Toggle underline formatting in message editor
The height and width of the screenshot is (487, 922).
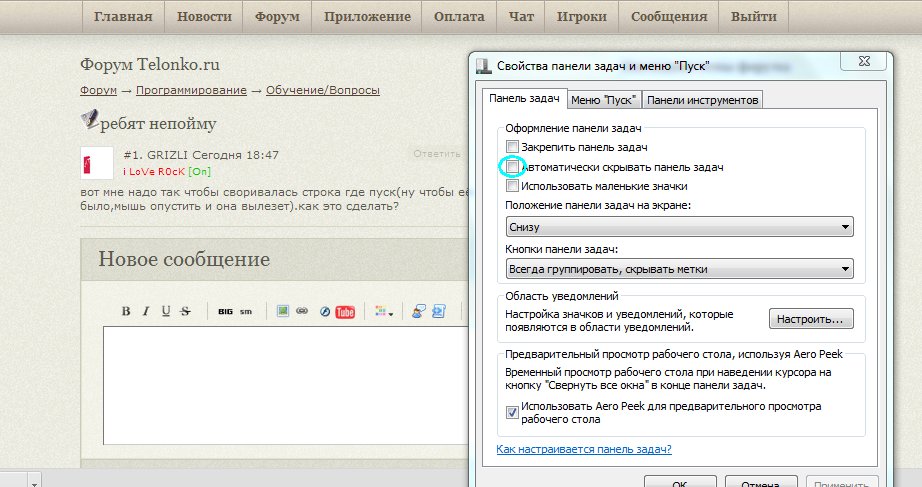pyautogui.click(x=166, y=311)
